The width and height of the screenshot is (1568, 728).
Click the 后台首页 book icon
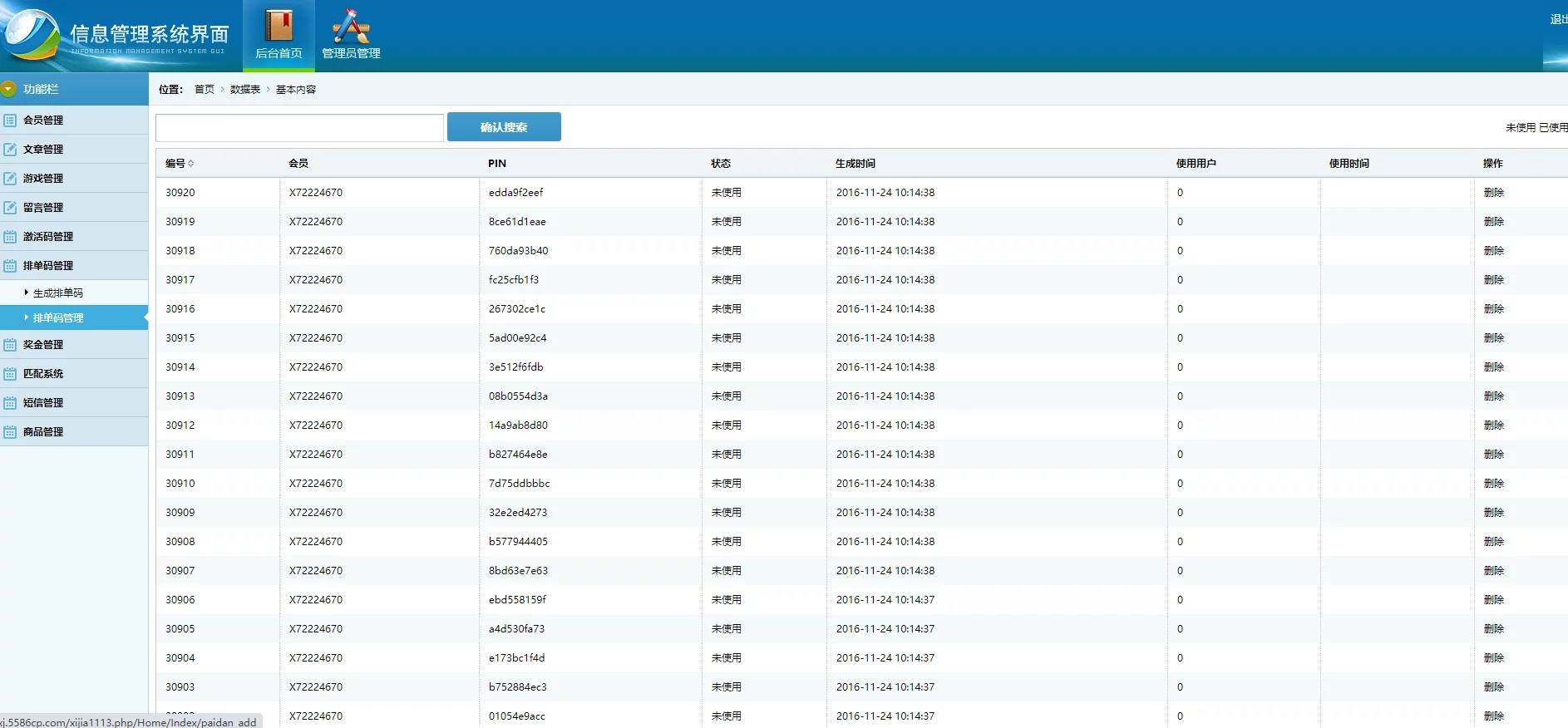tap(279, 26)
